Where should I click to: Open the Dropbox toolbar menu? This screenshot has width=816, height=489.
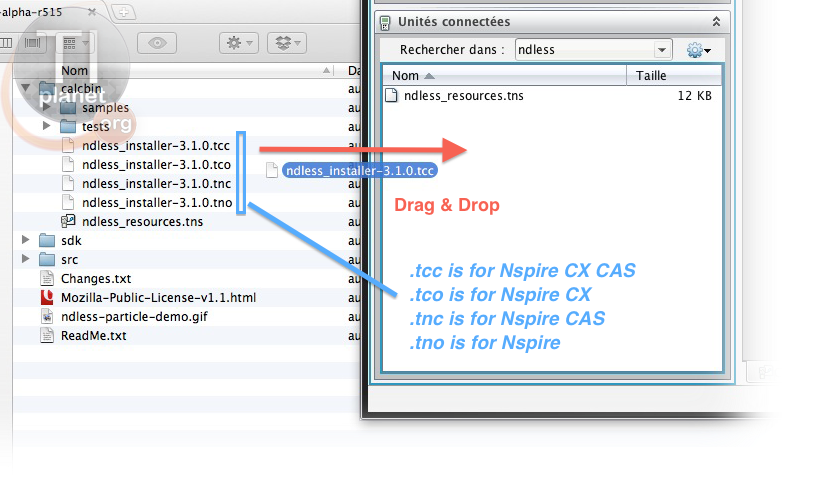[287, 43]
